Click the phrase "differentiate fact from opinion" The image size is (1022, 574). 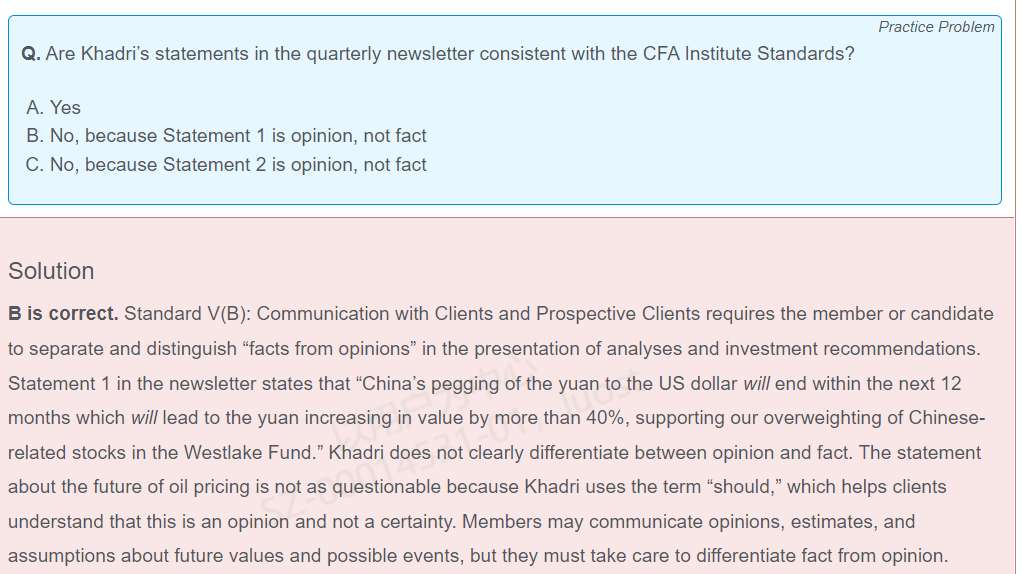(x=820, y=556)
